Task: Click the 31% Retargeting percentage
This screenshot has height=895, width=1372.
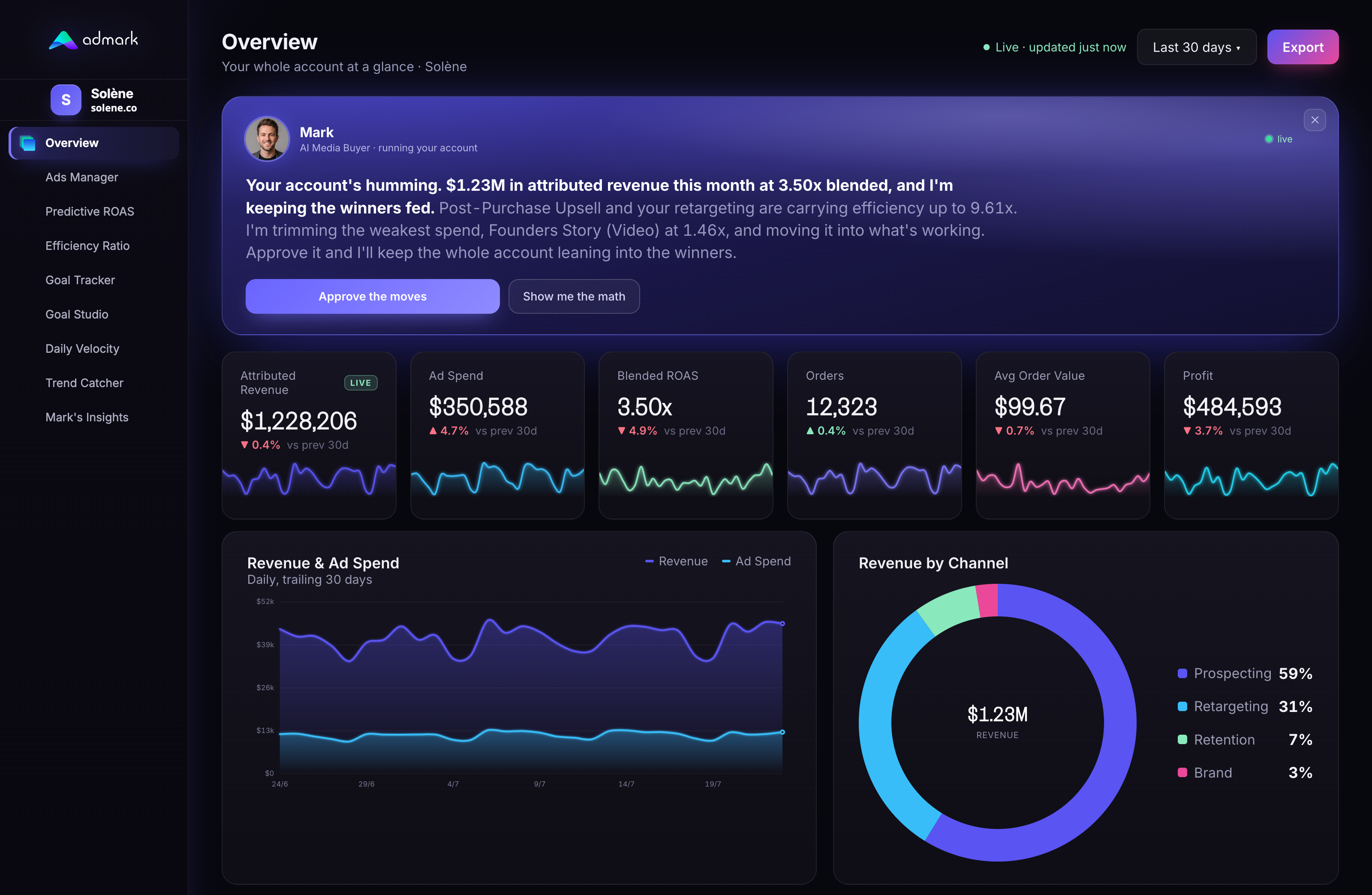Action: click(x=1295, y=706)
